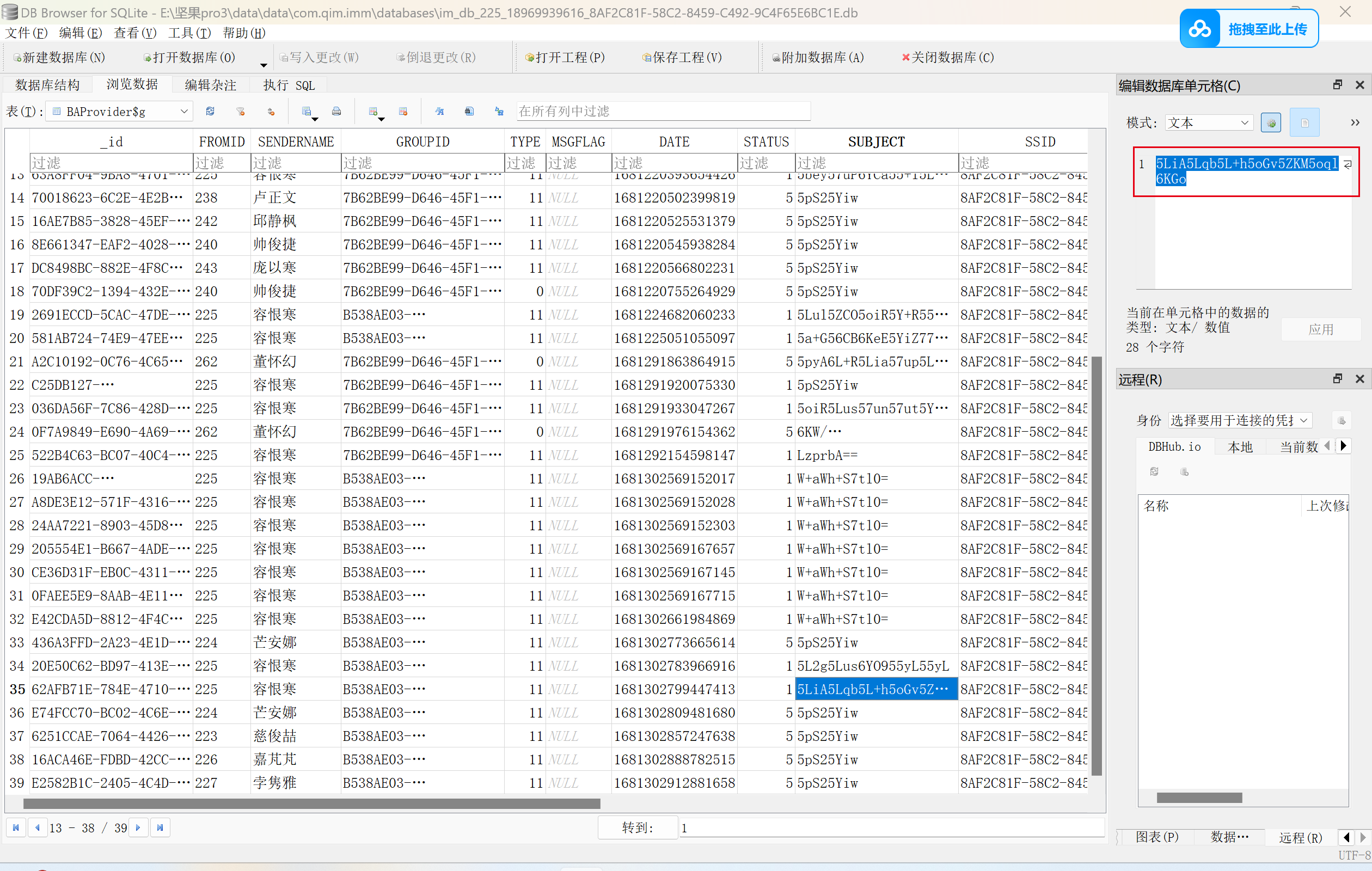1372x871 pixels.
Task: Go to previous page of records
Action: 37,827
